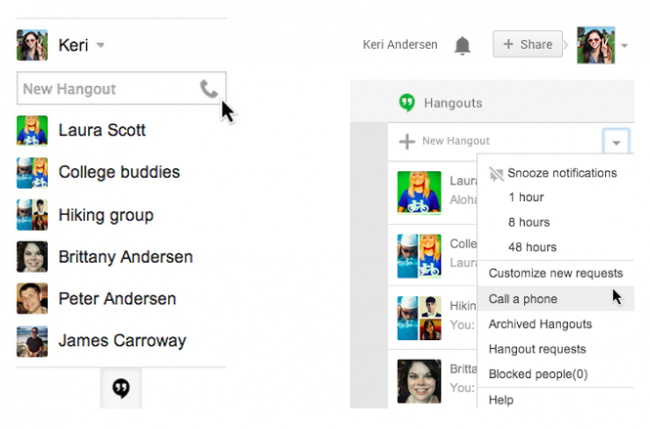Click the phone icon in New Hangout field

[x=208, y=89]
